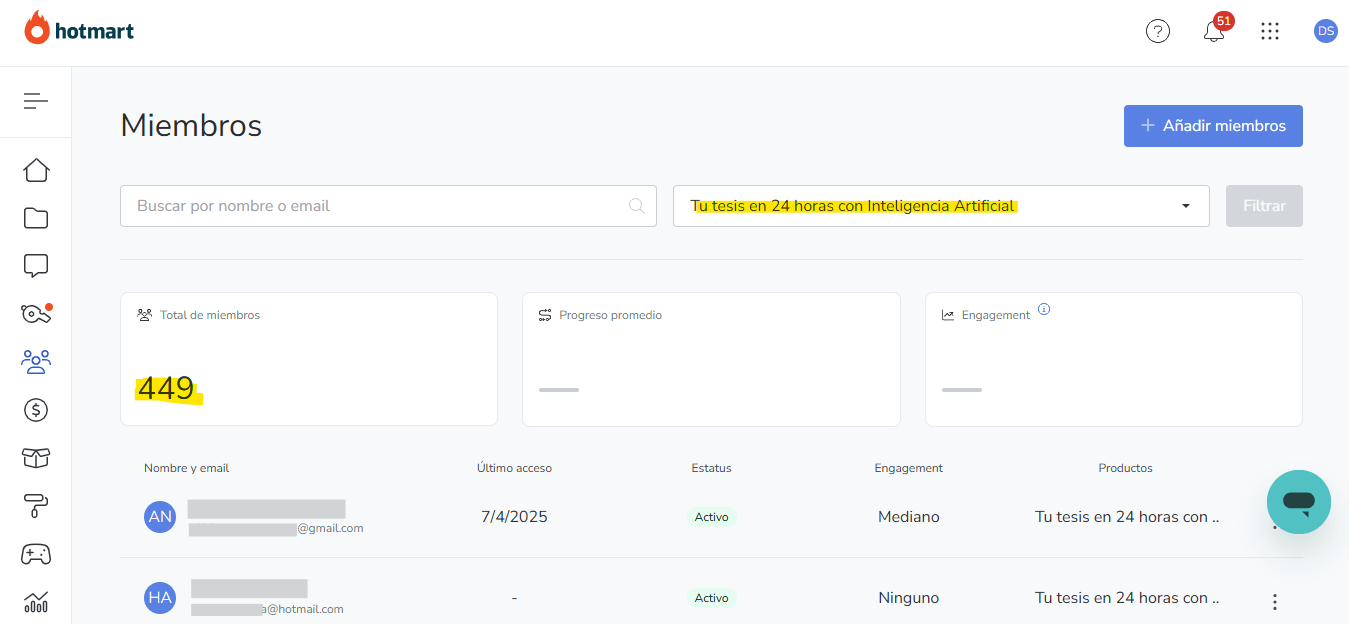Open the help question mark icon
This screenshot has height=624, width=1349.
(1157, 31)
